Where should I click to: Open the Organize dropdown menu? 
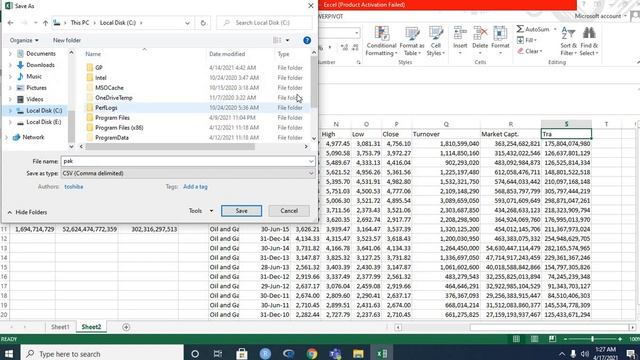pos(24,40)
